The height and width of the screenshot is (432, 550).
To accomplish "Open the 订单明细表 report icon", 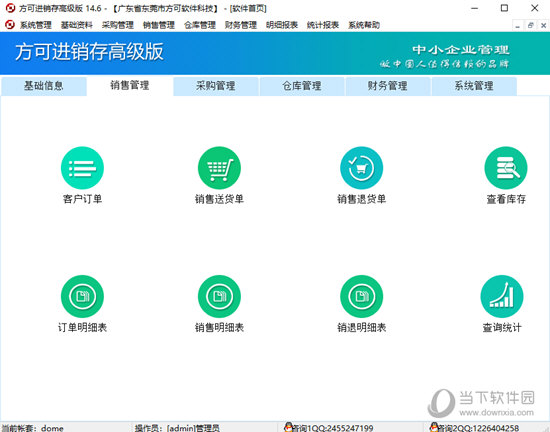I will 82,296.
